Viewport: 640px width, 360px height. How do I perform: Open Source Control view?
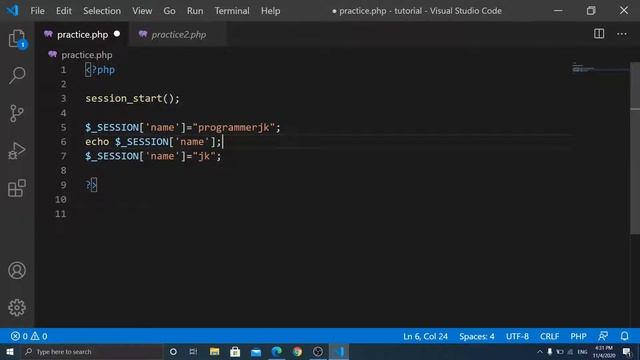coord(17,113)
